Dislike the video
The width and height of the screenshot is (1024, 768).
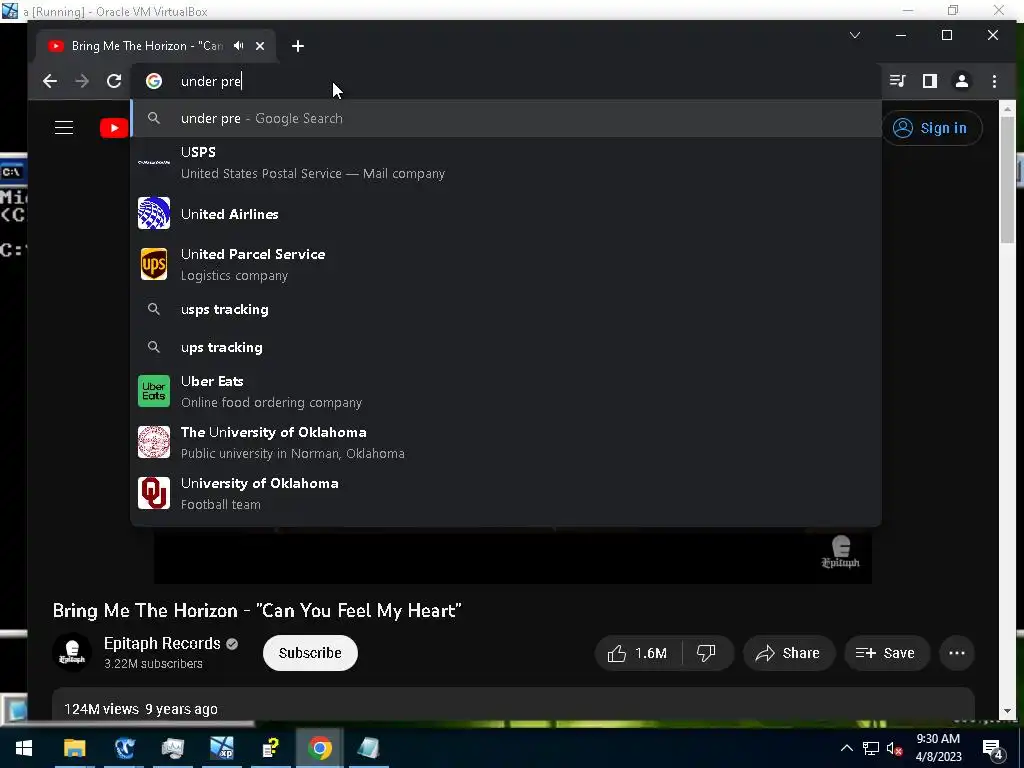(x=707, y=653)
